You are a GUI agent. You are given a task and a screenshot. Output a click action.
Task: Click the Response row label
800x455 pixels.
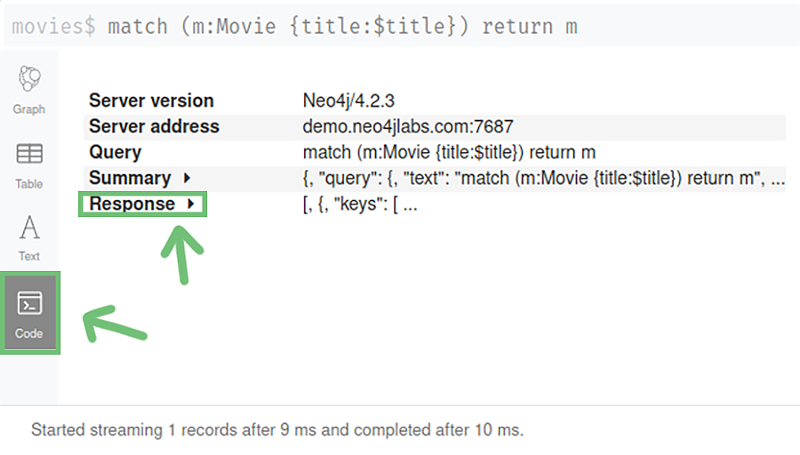[x=132, y=204]
